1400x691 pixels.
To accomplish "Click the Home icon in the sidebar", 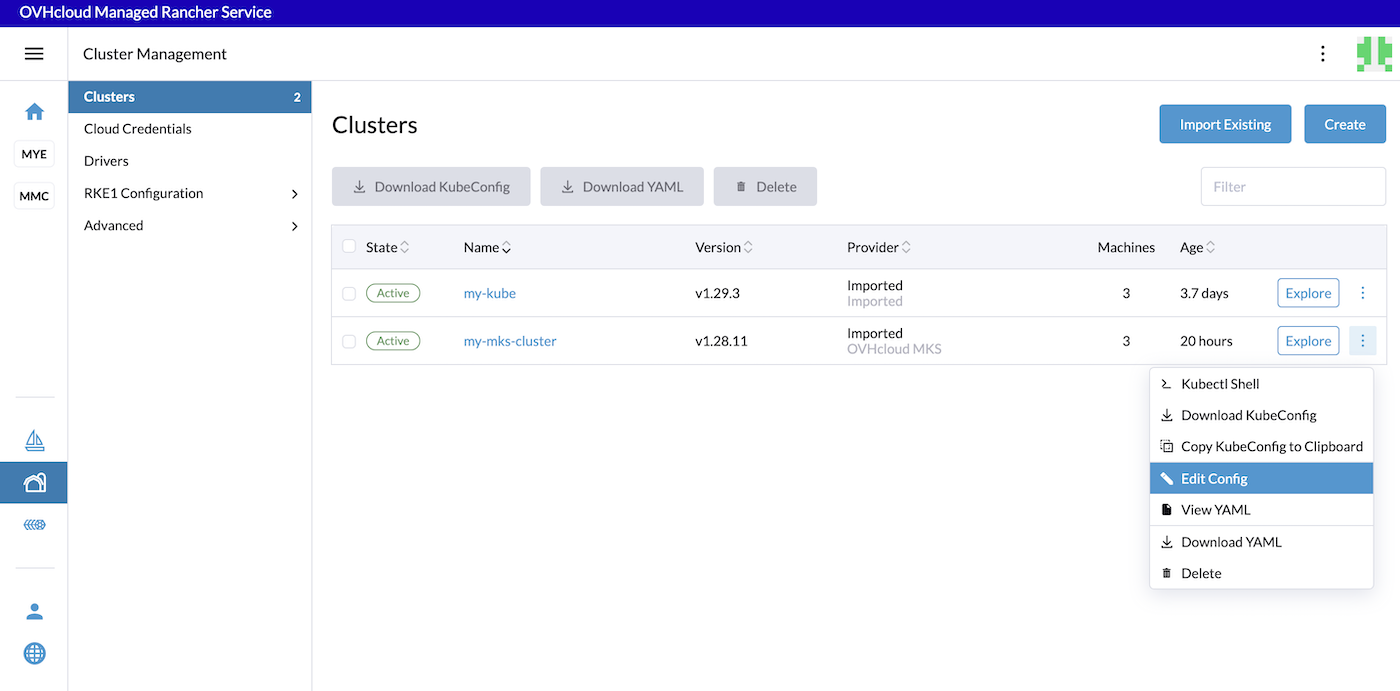I will click(34, 112).
